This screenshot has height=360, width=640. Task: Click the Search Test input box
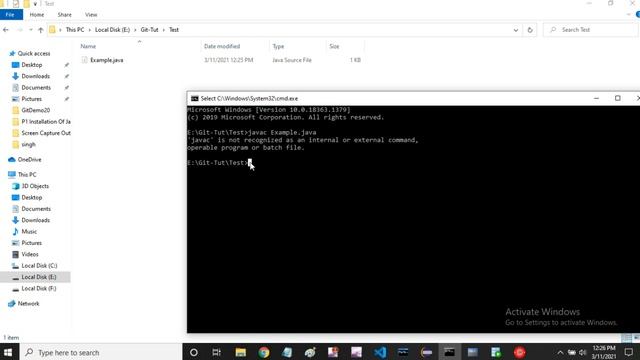(591, 30)
